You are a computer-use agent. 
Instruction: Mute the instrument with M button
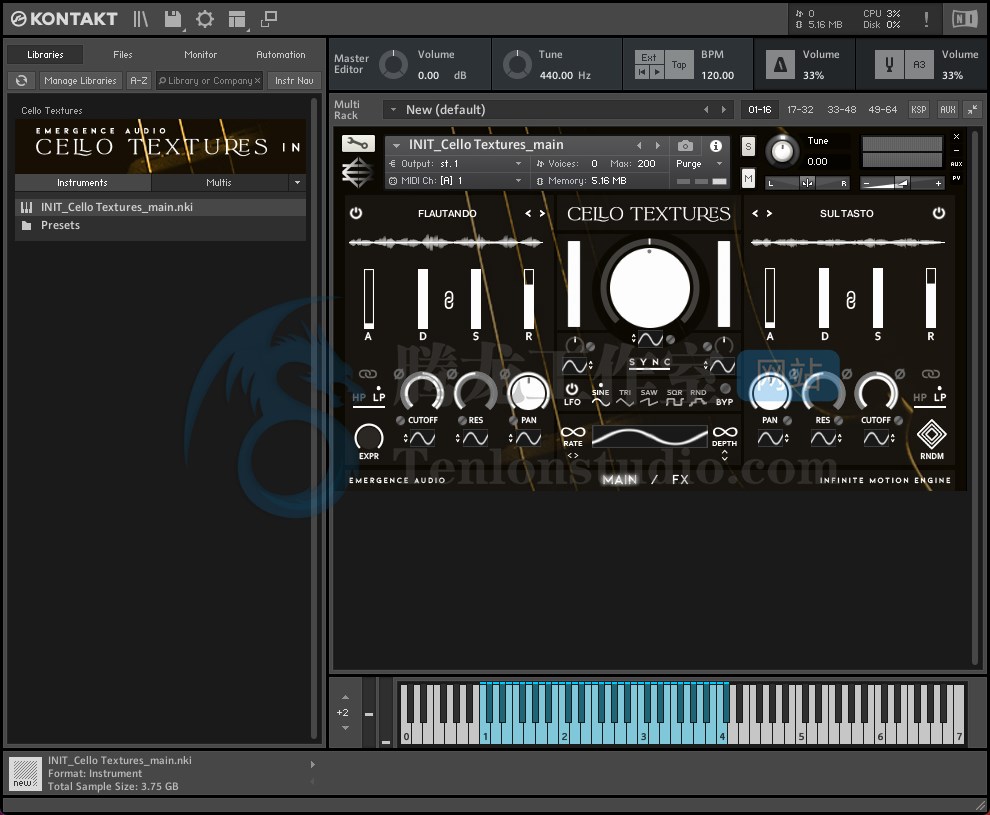pyautogui.click(x=748, y=179)
